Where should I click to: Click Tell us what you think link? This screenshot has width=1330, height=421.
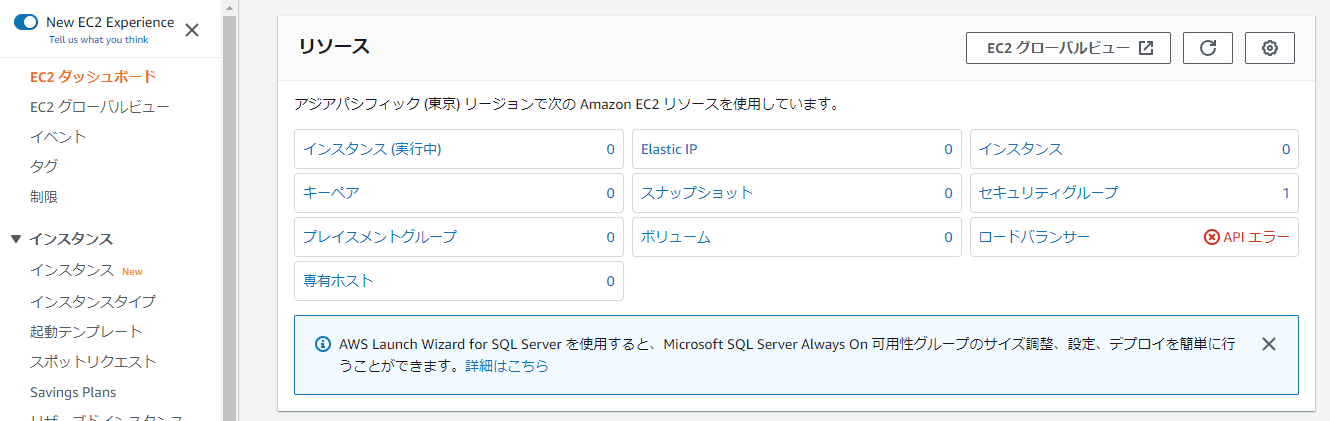(98, 40)
